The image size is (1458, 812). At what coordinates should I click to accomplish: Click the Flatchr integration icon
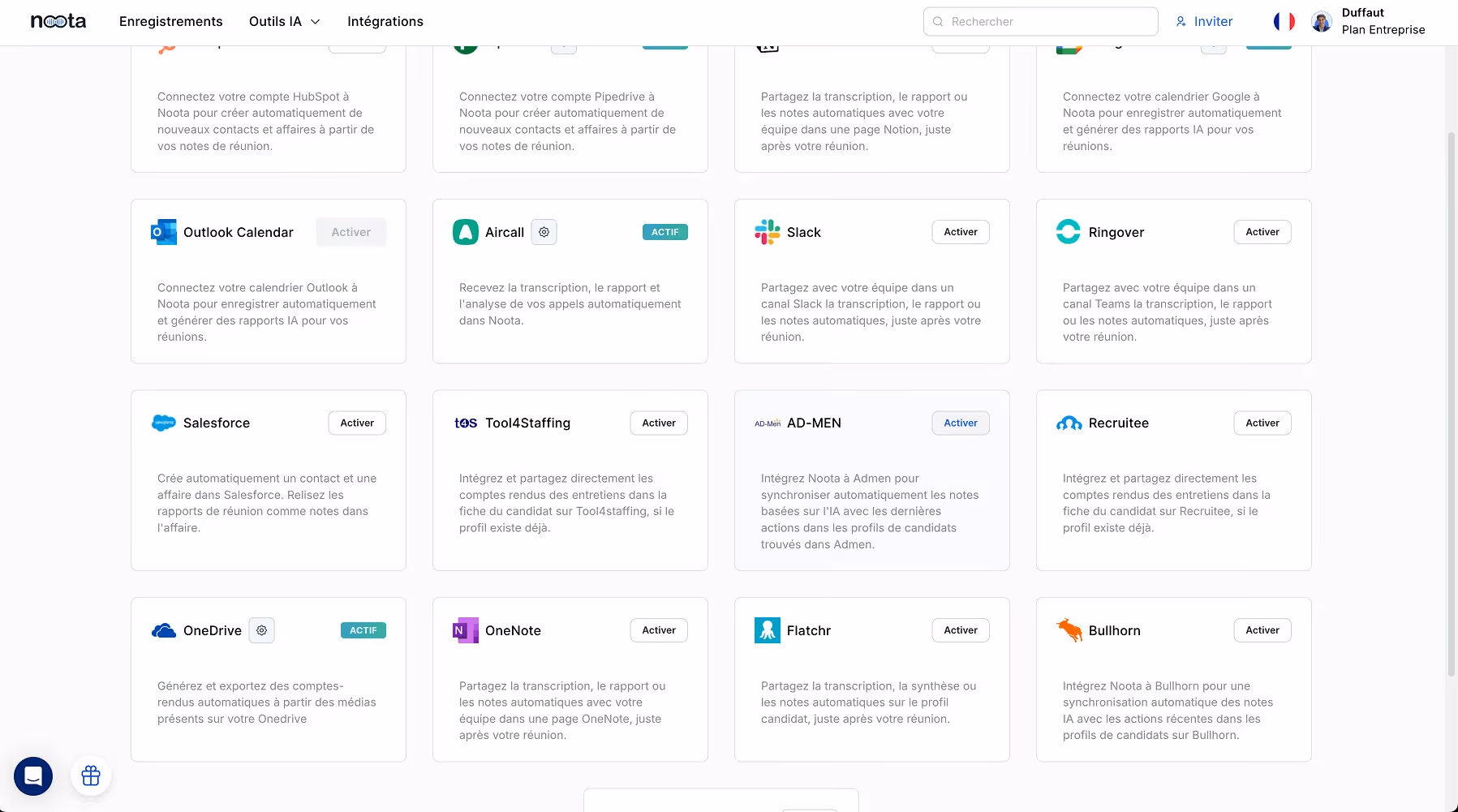pos(767,630)
